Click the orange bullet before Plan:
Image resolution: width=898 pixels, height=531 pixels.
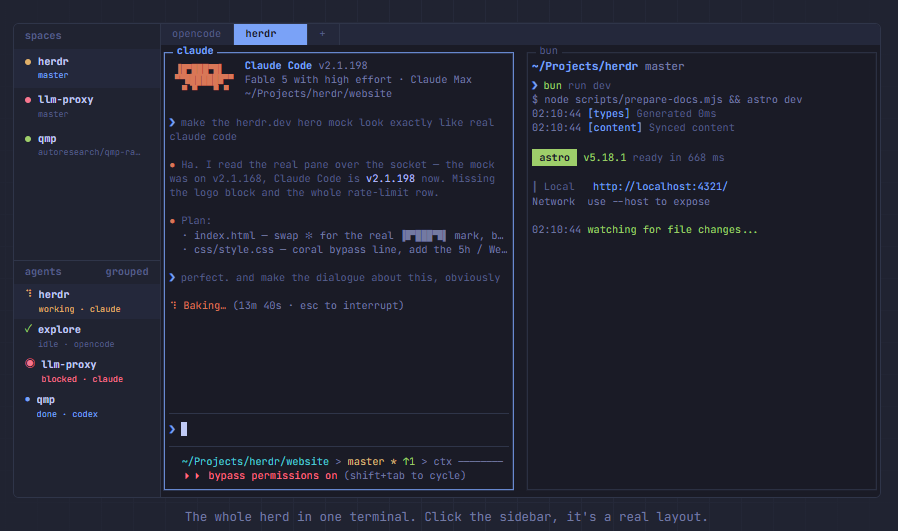(x=172, y=221)
